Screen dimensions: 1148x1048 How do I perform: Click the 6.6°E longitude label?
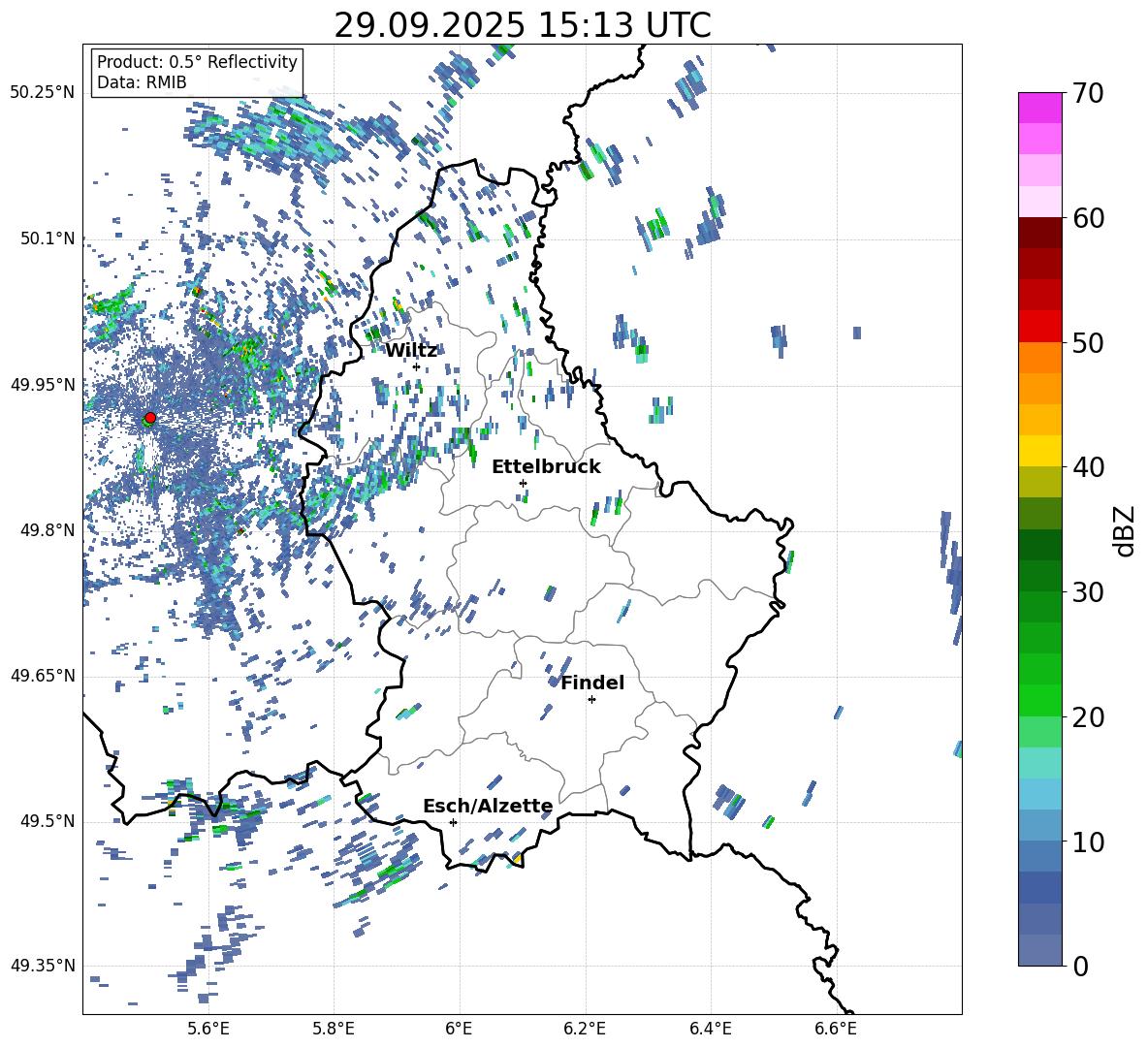(x=836, y=1029)
